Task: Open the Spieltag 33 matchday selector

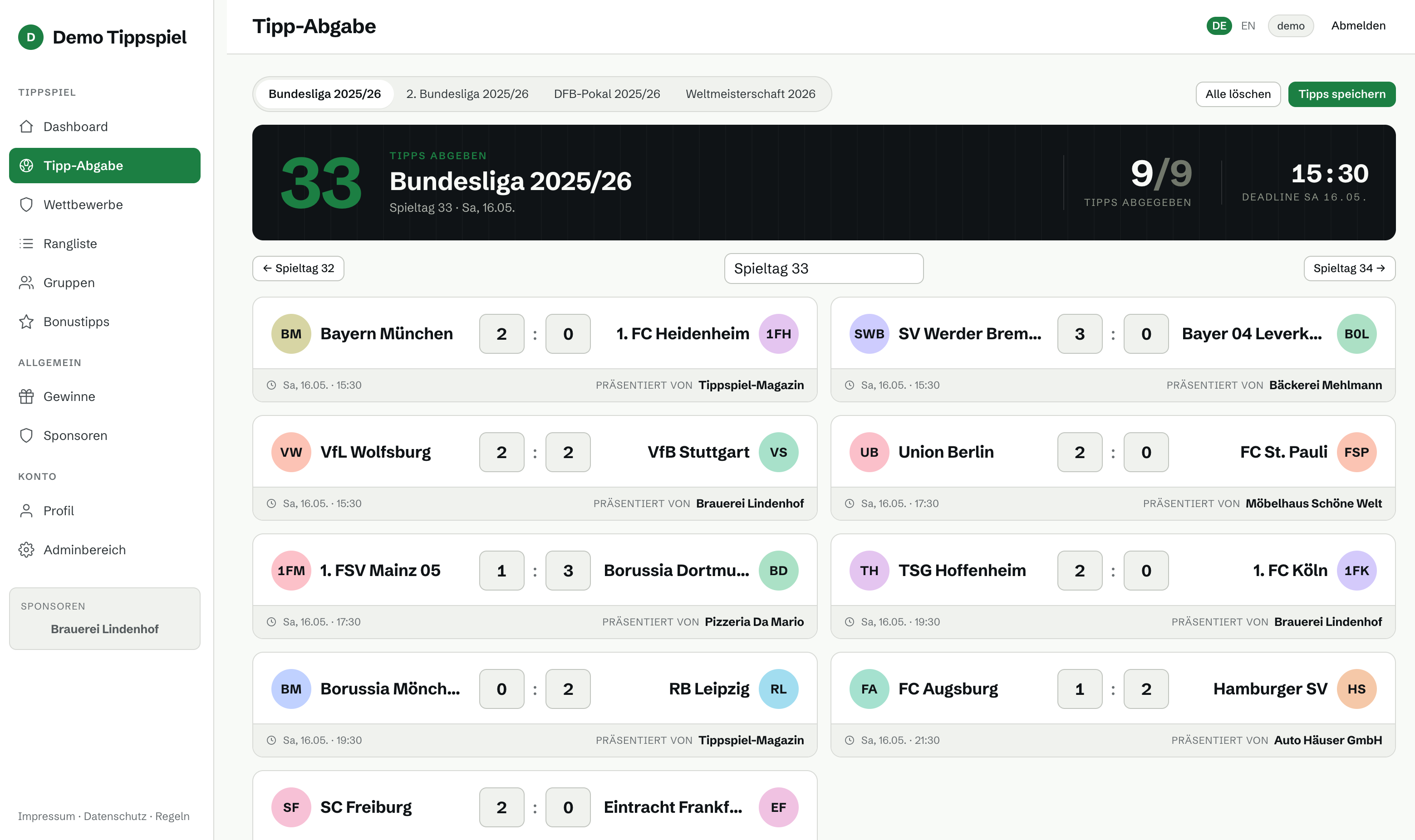Action: (824, 269)
